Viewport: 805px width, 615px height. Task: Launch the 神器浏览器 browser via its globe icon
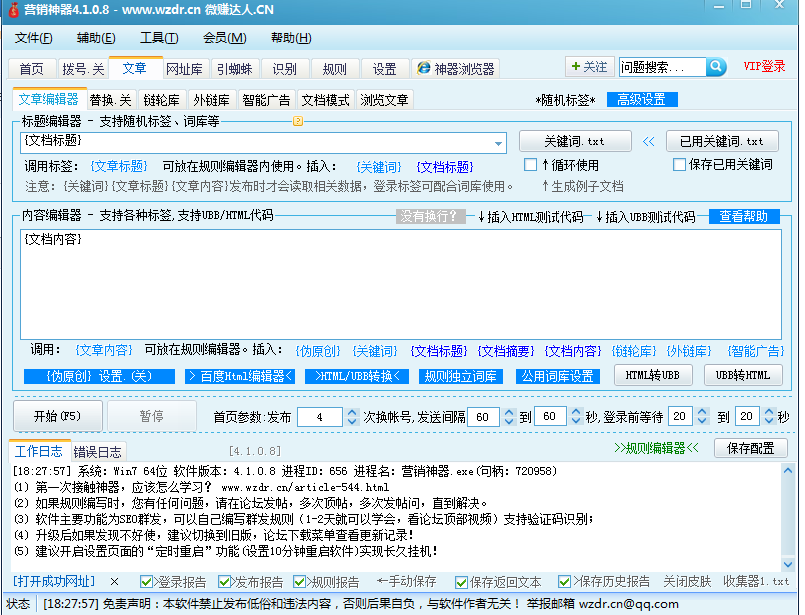tap(425, 68)
